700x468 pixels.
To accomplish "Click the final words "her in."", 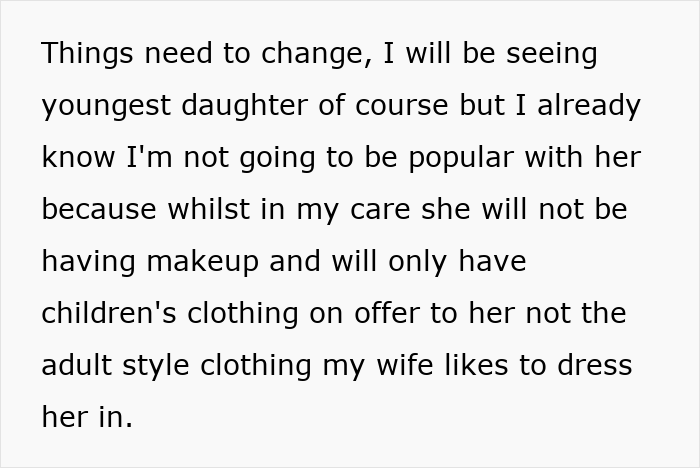I will [87, 417].
